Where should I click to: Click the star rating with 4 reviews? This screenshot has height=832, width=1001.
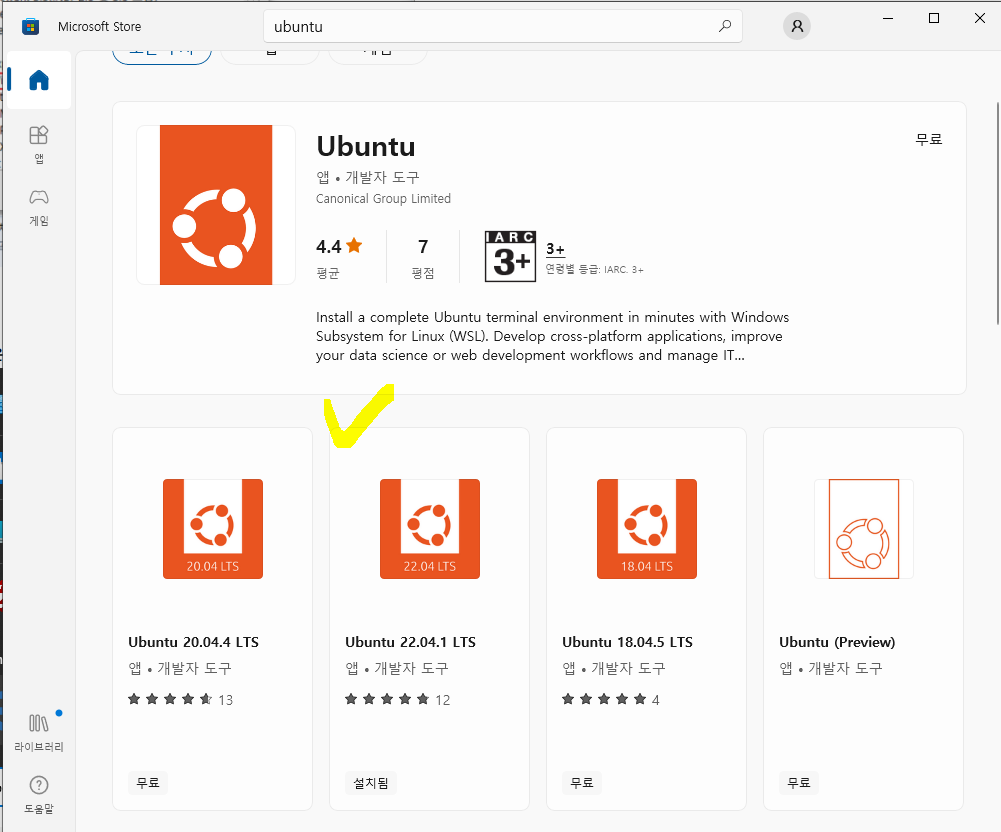pyautogui.click(x=611, y=700)
